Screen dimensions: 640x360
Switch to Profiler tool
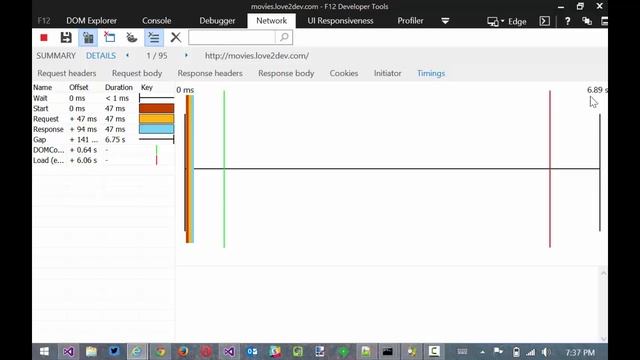(x=410, y=21)
